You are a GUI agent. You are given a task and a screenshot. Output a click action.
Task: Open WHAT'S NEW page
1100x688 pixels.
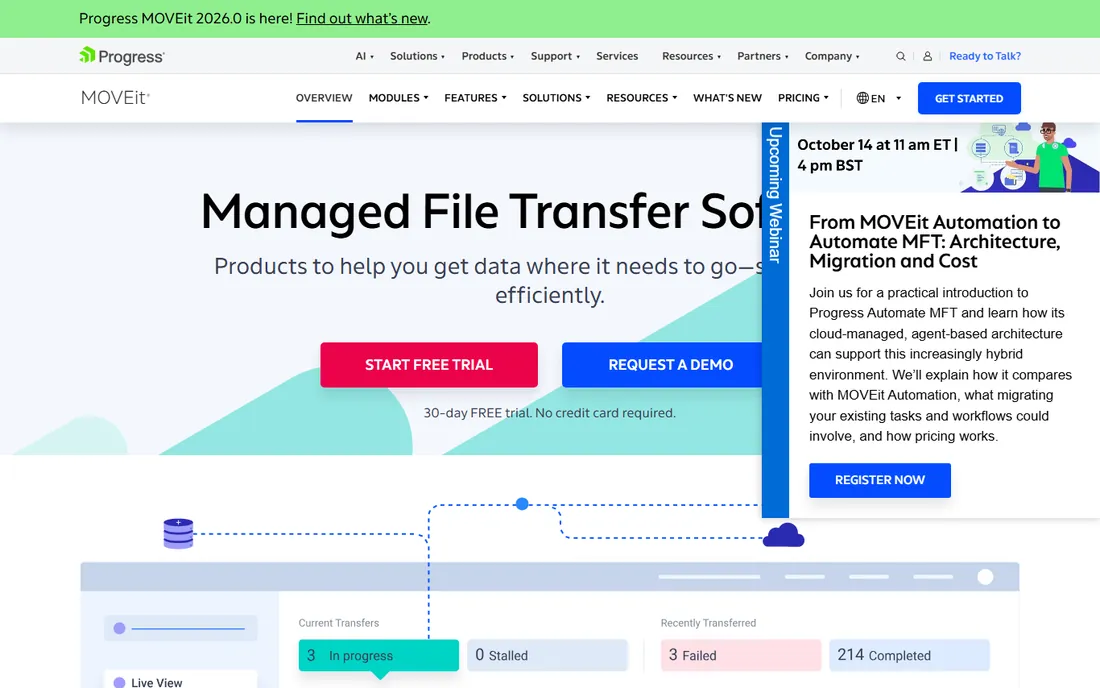click(727, 98)
